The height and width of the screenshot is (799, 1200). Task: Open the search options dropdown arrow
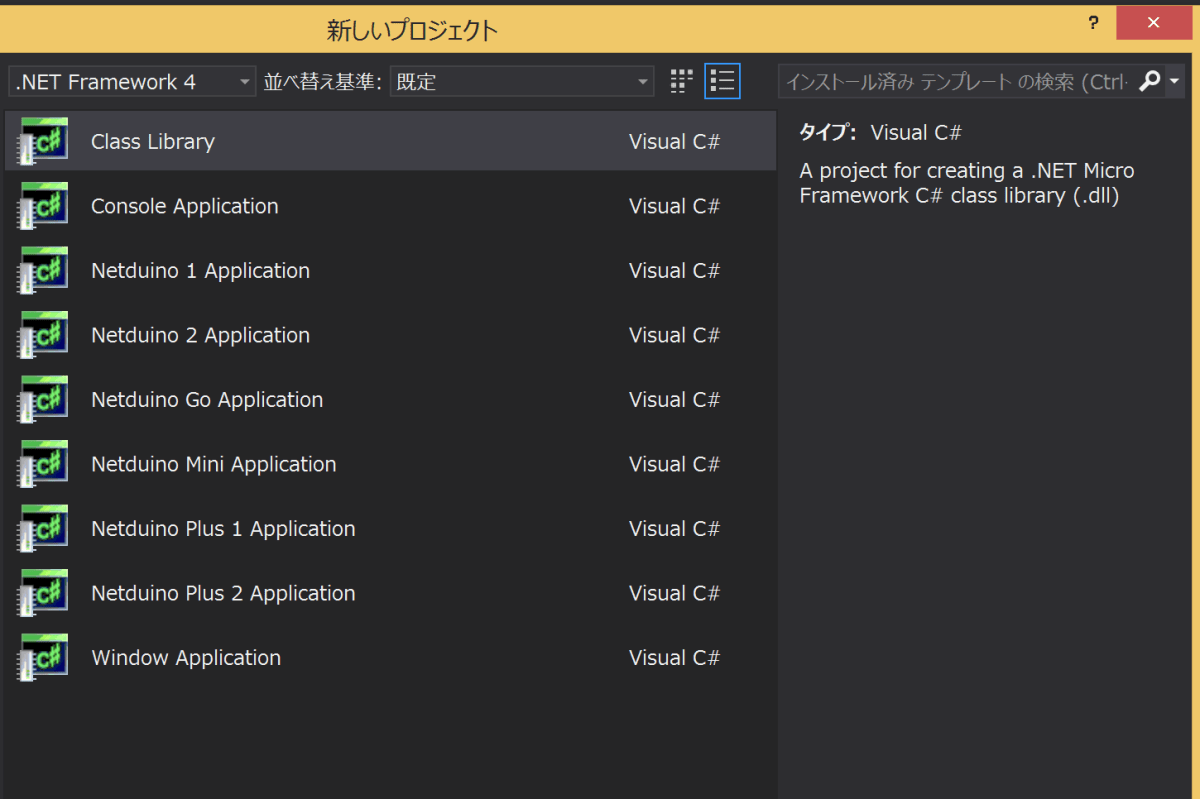(x=1175, y=81)
